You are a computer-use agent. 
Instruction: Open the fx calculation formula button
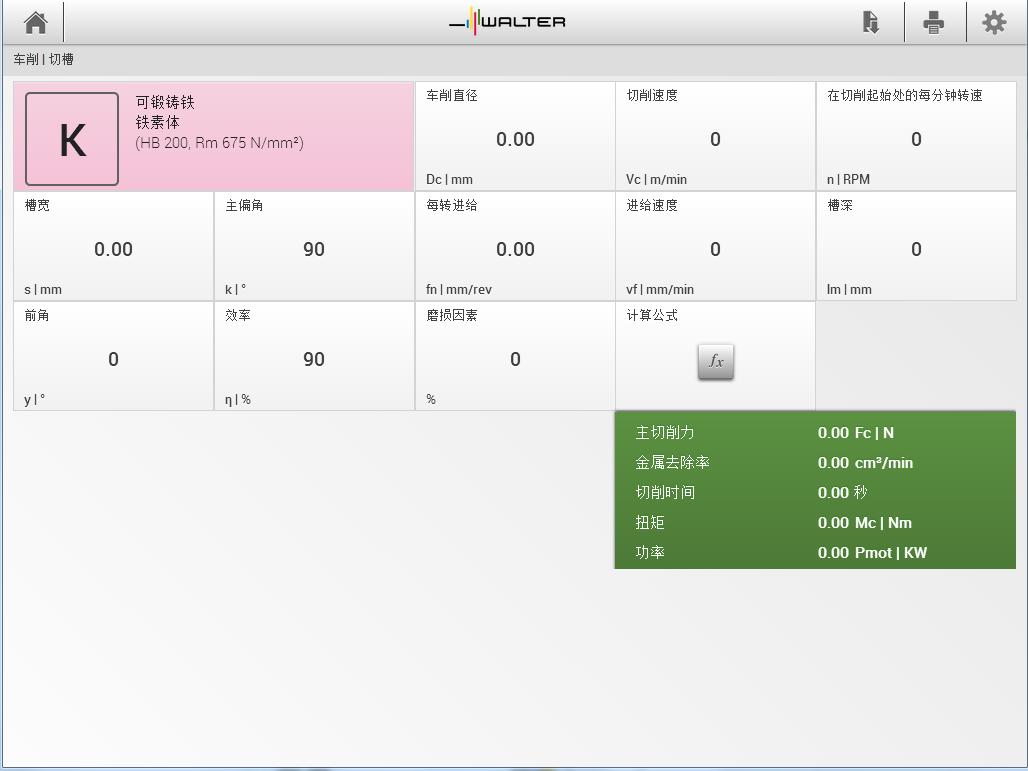coord(716,361)
